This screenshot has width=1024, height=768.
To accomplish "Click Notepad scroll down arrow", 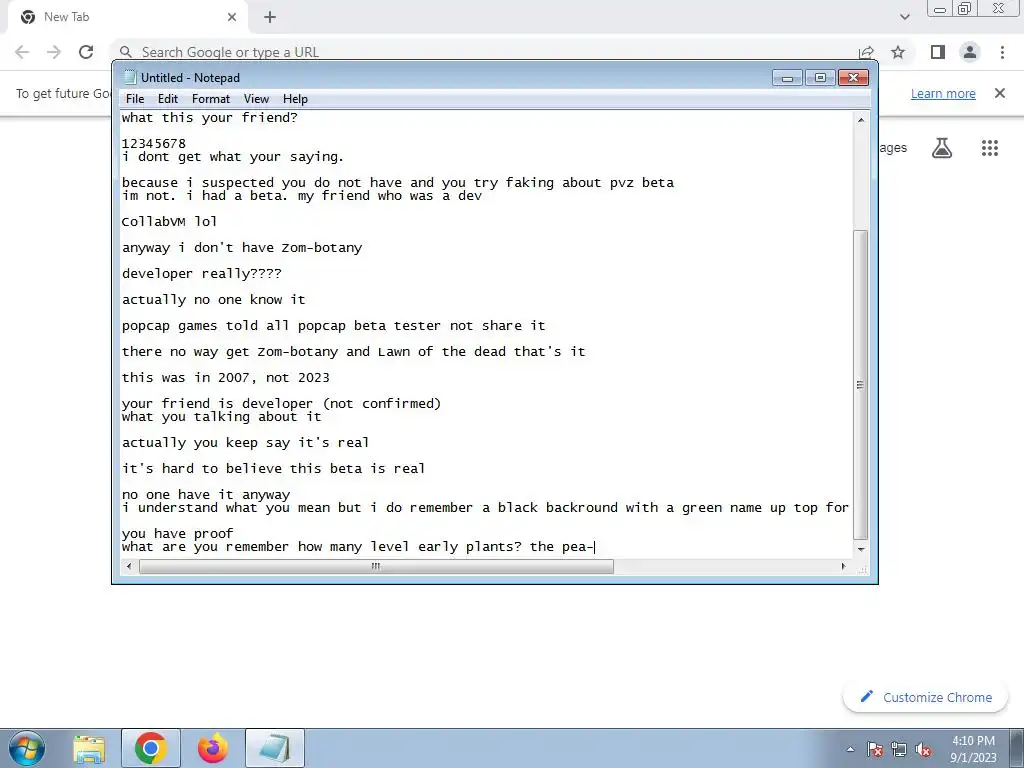I will coord(861,549).
